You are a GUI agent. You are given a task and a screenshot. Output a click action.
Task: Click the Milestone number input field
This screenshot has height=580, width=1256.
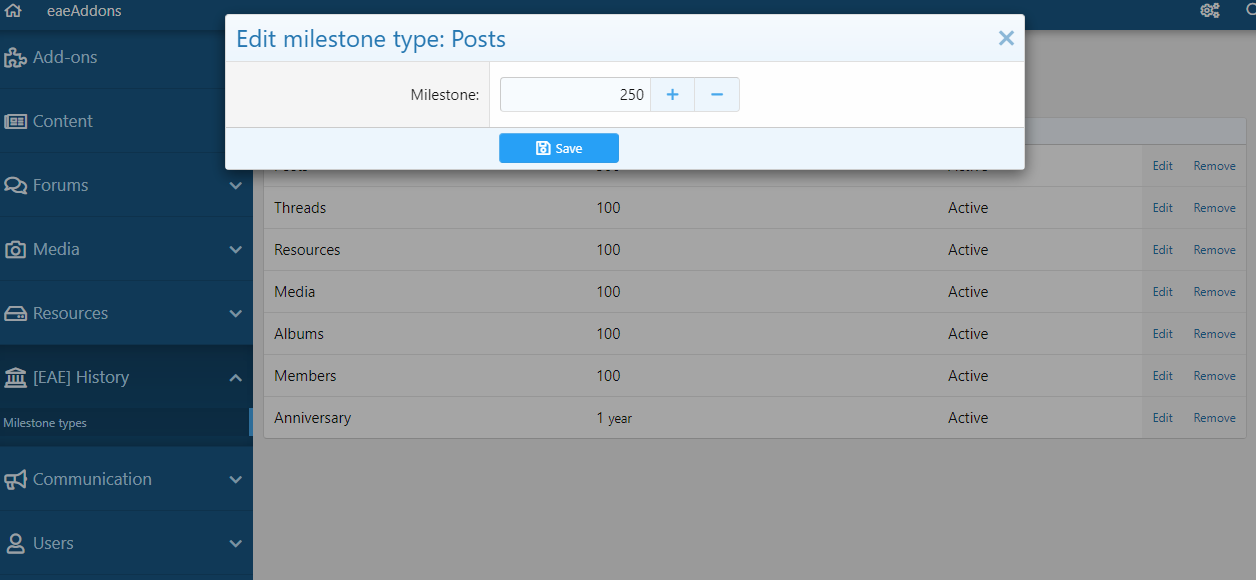point(575,95)
